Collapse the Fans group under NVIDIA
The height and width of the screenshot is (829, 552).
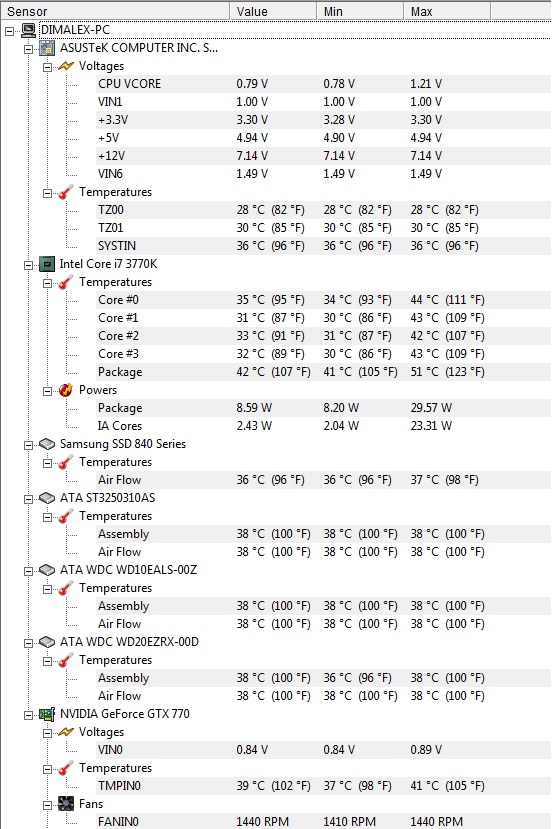48,805
